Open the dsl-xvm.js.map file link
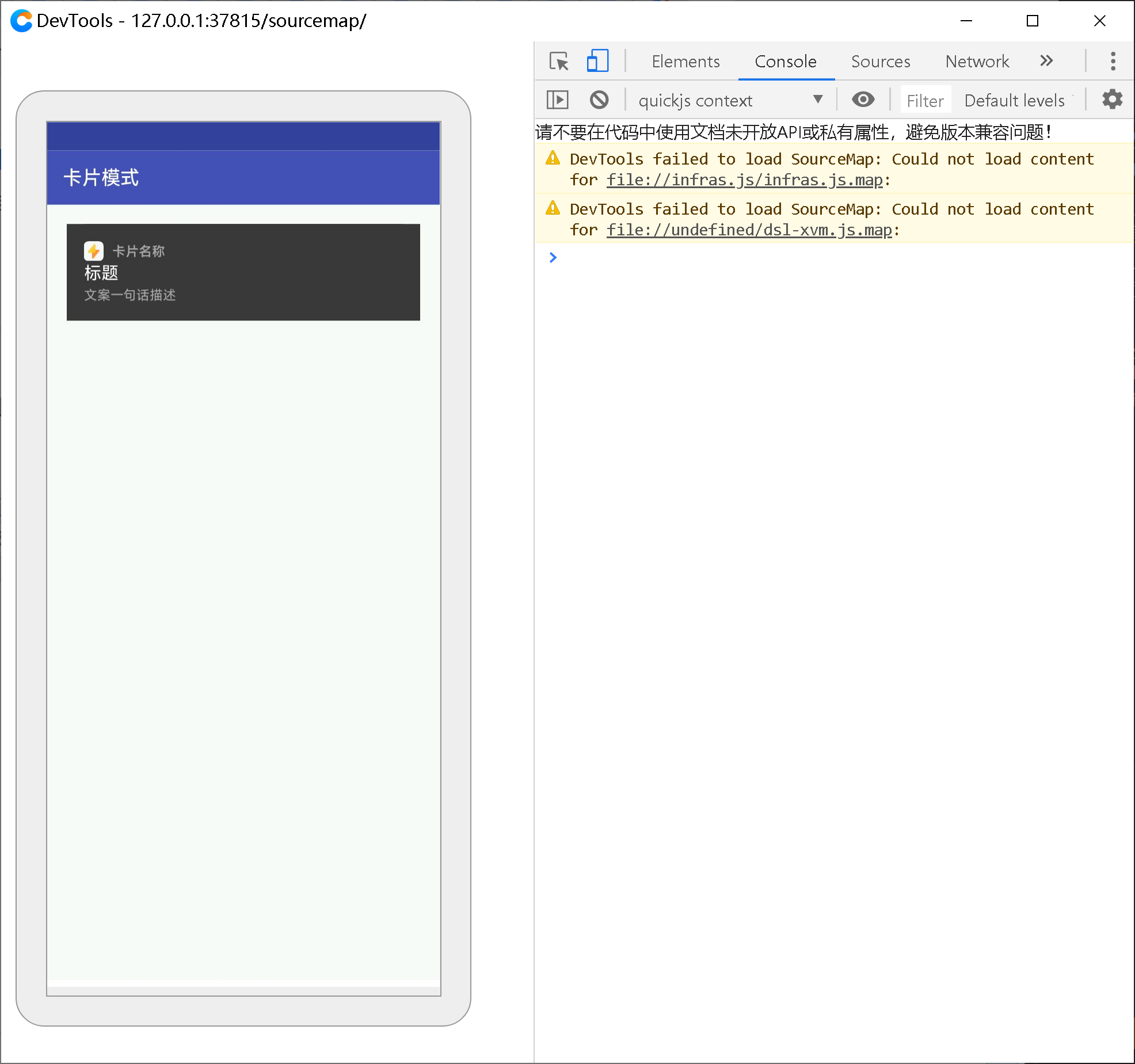Screen dimensions: 1135x1064 point(749,230)
